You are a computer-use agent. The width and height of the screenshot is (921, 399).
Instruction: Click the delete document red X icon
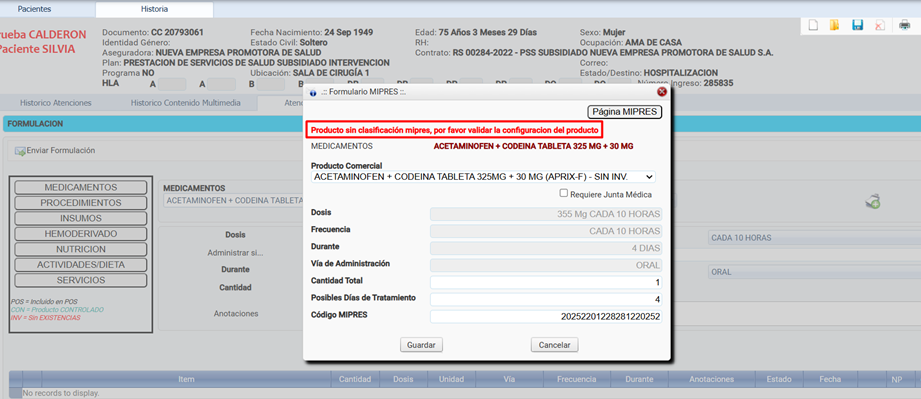point(879,25)
